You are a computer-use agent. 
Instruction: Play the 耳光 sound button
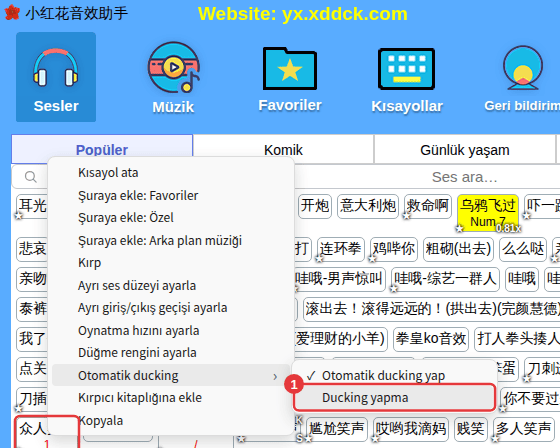pos(32,206)
